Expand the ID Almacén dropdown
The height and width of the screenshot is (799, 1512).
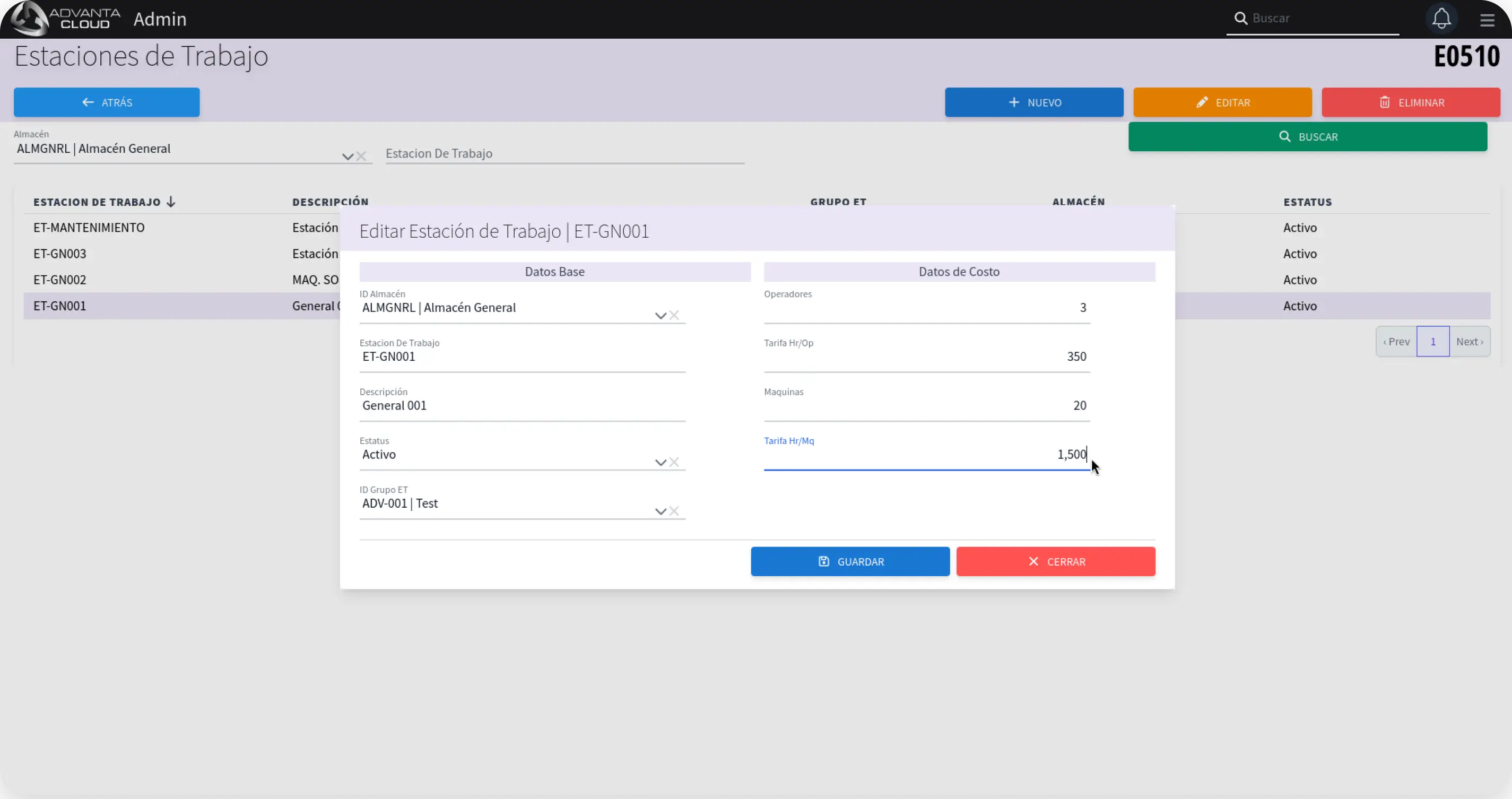(661, 316)
